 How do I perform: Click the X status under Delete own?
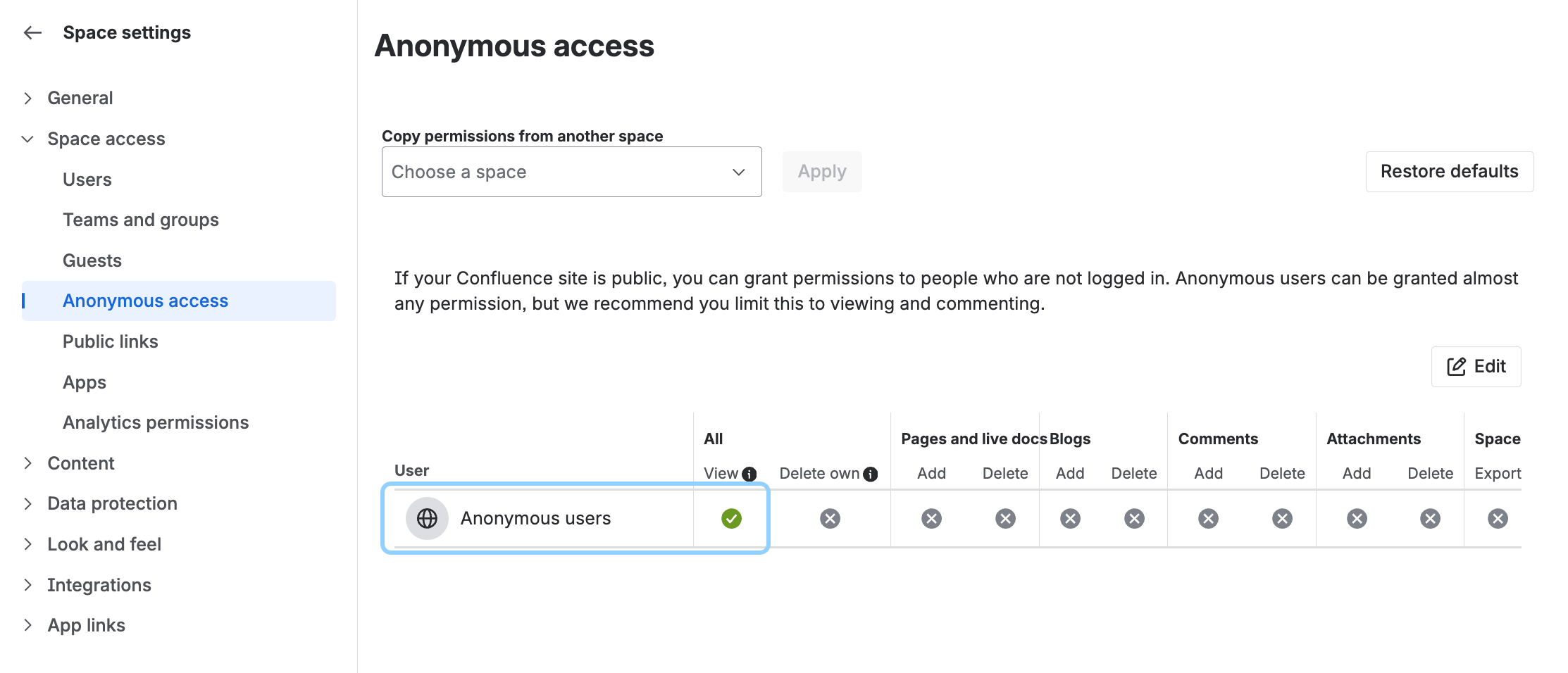click(x=830, y=519)
